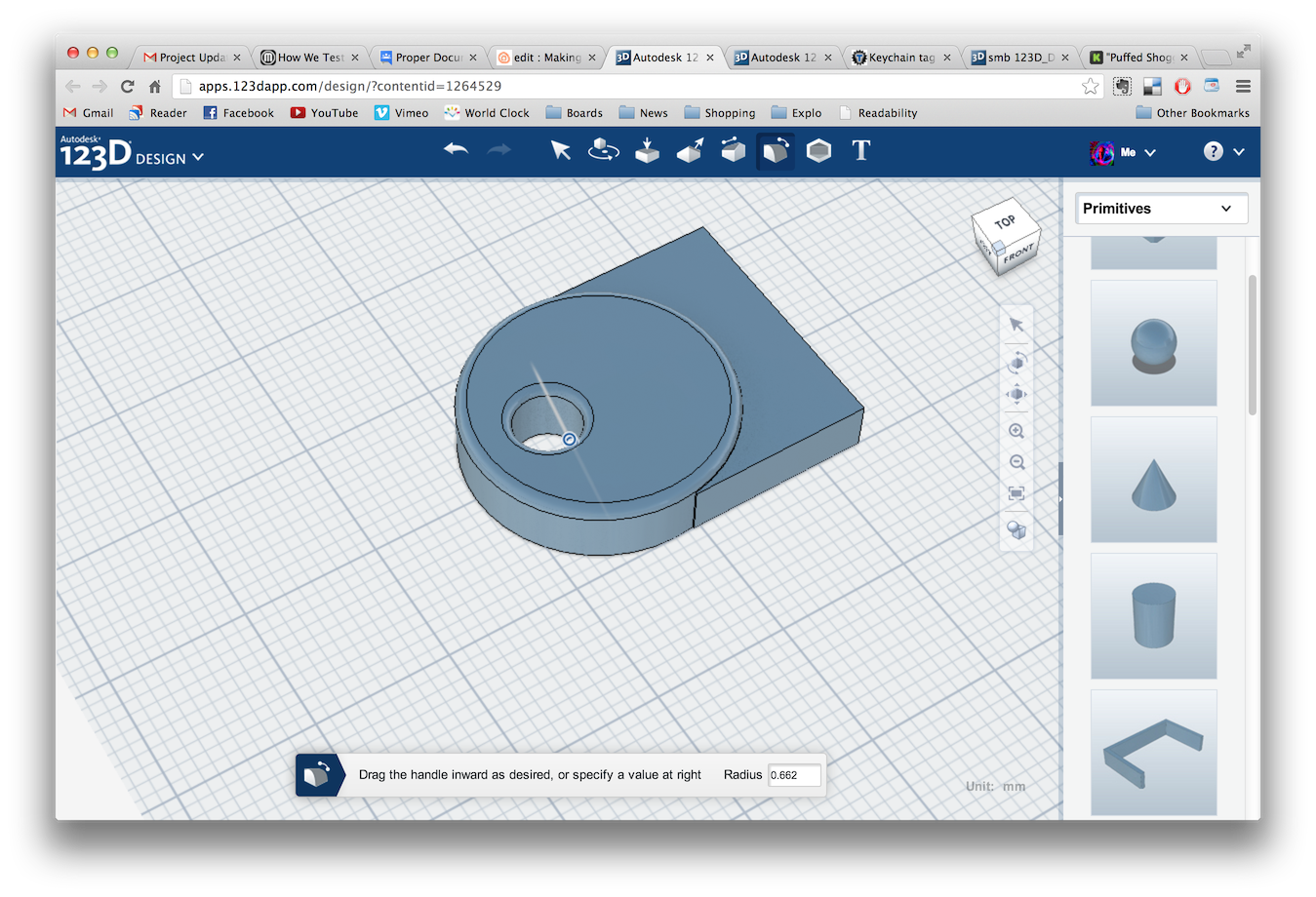
Task: Switch to the How We Test tab
Action: pos(309,58)
